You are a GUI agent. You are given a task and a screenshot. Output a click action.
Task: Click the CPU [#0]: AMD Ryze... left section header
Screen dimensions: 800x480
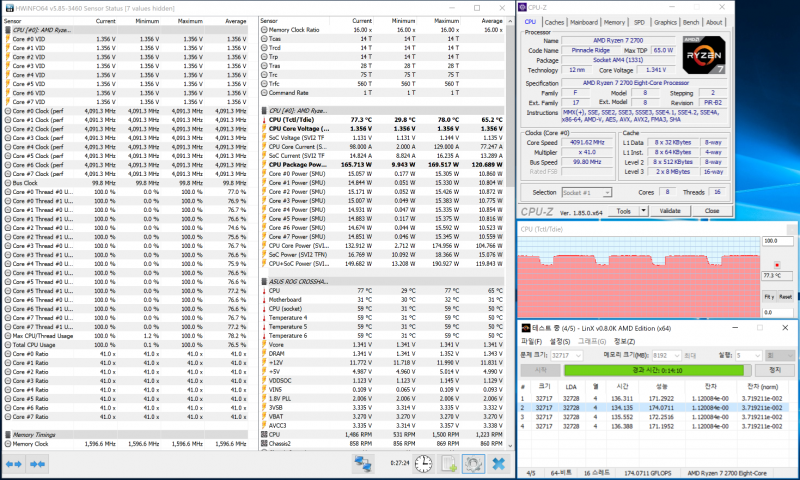125,30
